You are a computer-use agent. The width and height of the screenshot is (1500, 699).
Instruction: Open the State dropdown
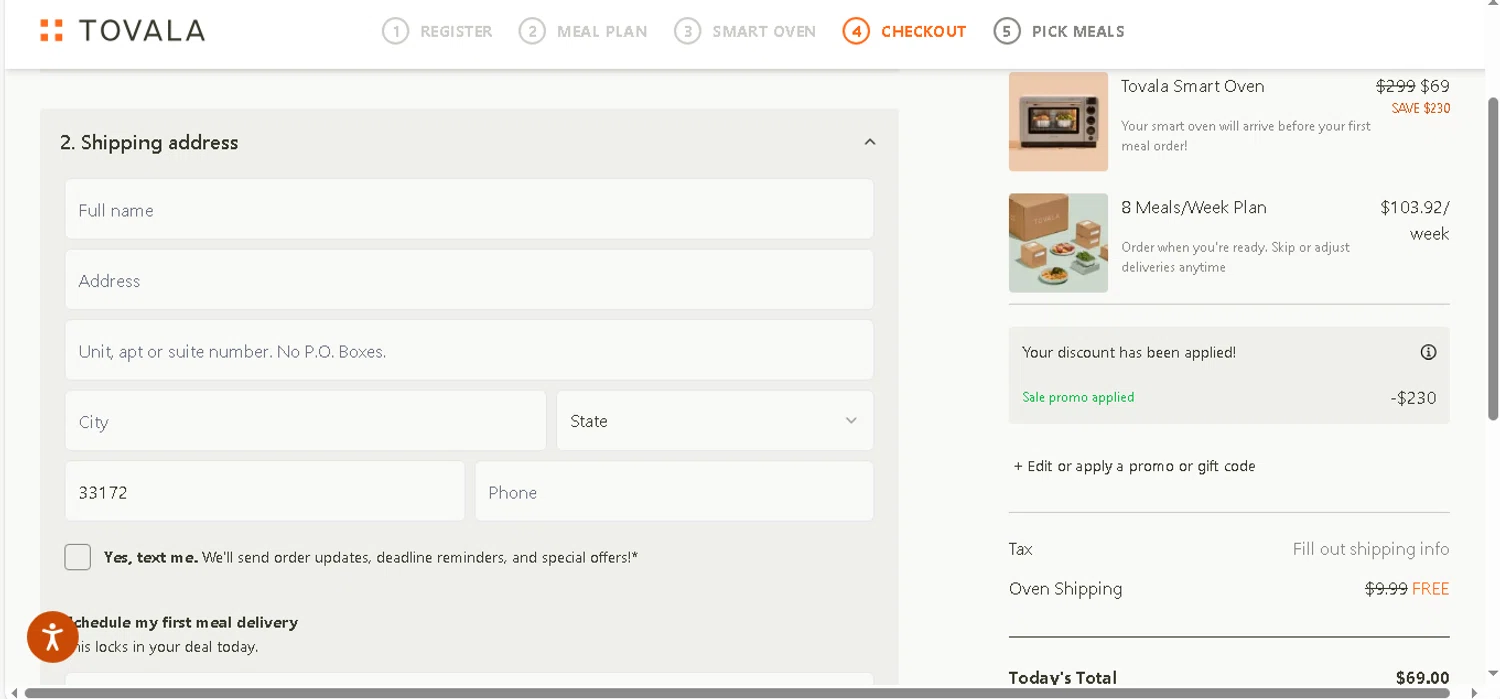715,421
